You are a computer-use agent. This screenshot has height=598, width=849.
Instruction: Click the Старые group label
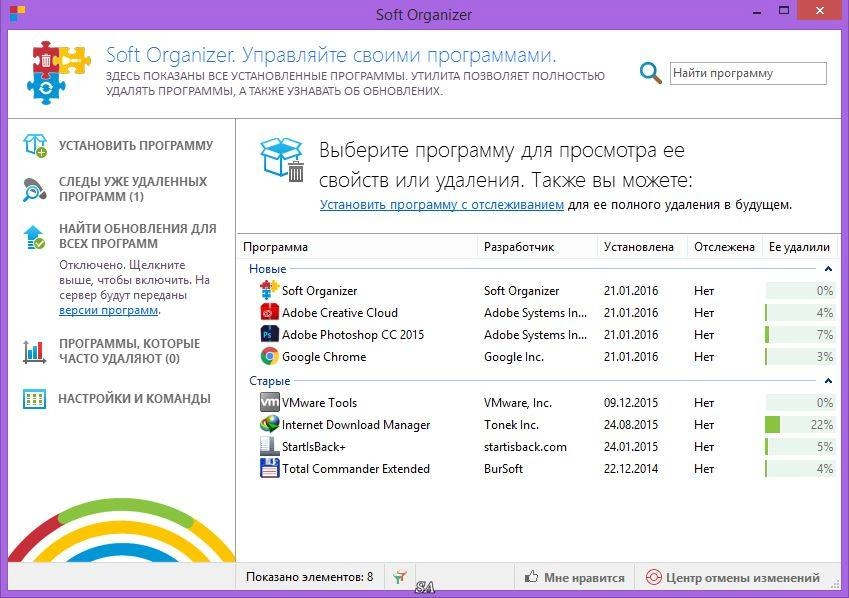coord(270,381)
